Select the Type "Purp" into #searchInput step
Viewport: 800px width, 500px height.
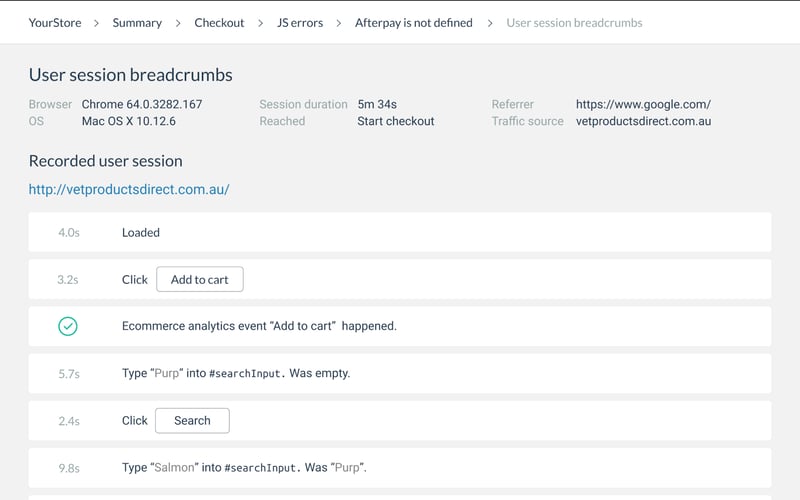click(x=400, y=373)
